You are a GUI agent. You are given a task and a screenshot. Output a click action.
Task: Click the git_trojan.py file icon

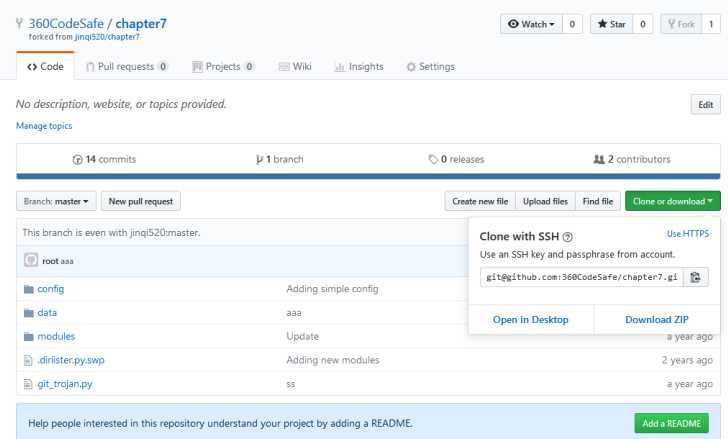[x=28, y=384]
